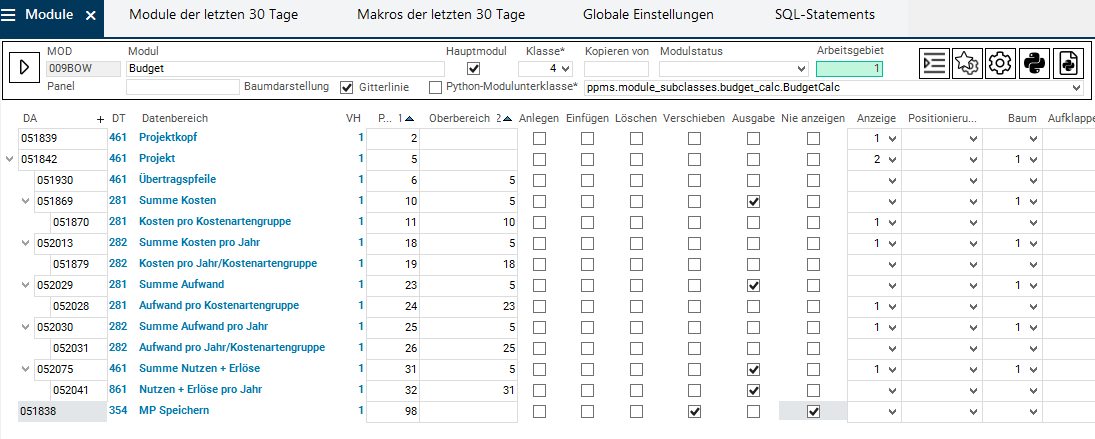Open Kosten pro Kostenartengruppe link
Screen dimensions: 1095x439
tap(214, 221)
